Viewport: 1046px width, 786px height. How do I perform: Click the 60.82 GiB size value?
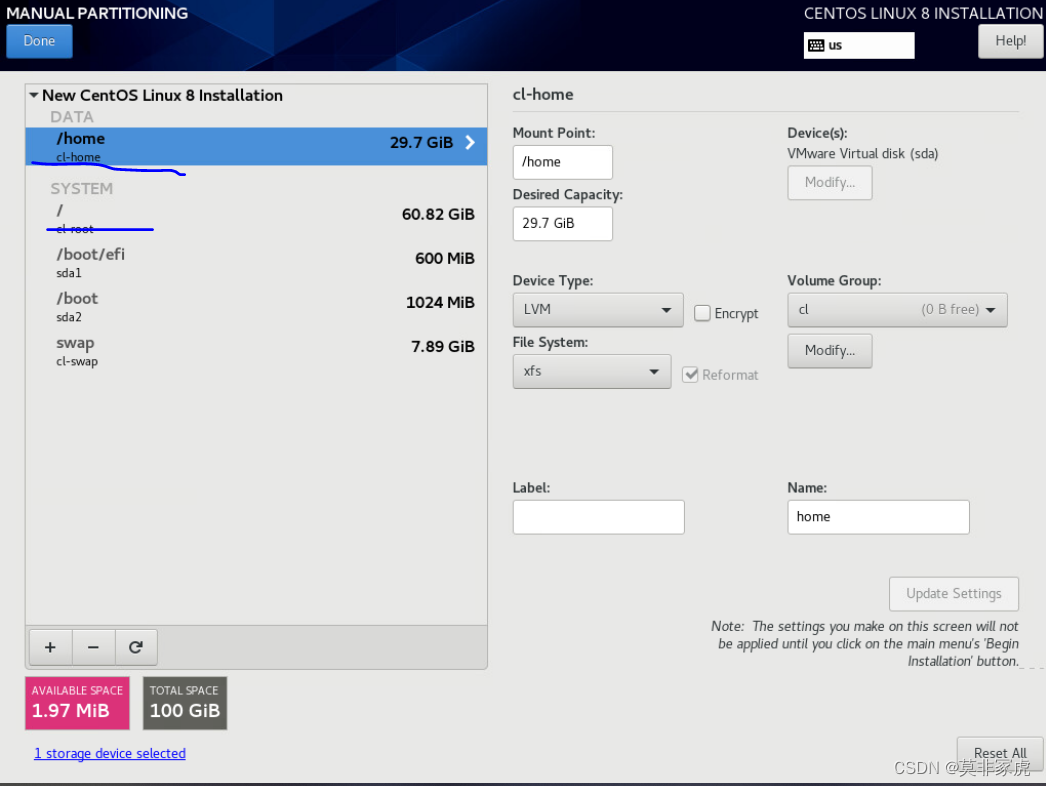point(438,214)
